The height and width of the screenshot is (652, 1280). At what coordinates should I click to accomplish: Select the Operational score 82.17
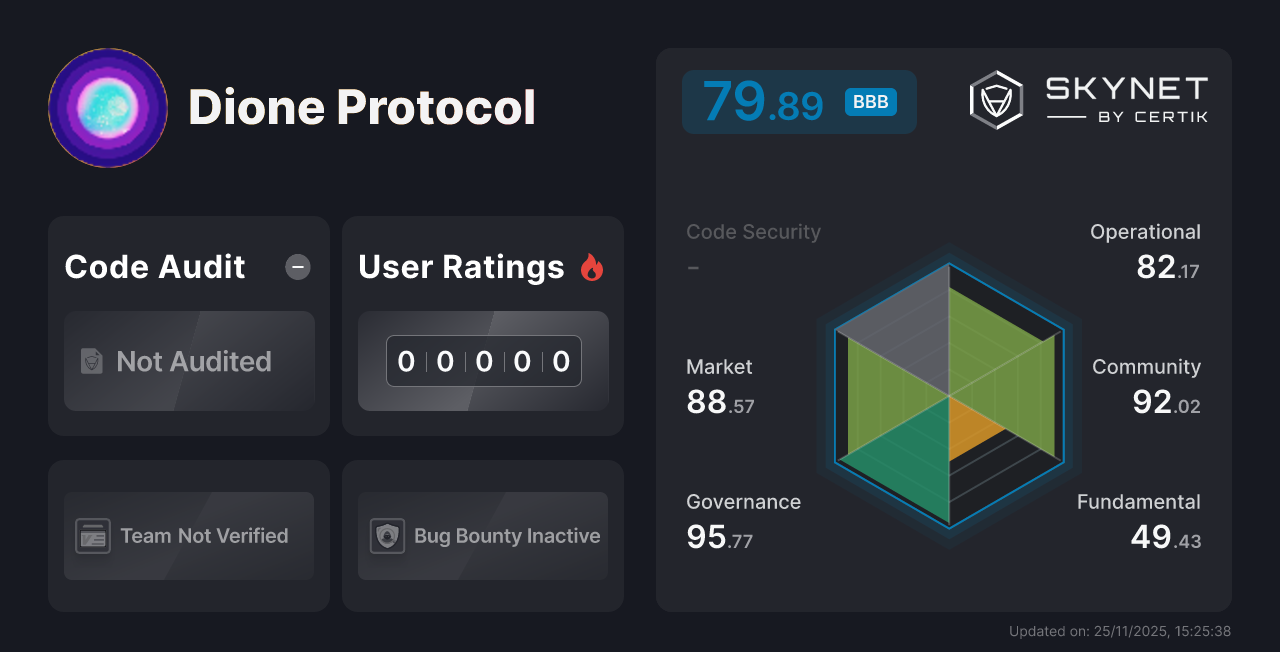coord(1167,267)
